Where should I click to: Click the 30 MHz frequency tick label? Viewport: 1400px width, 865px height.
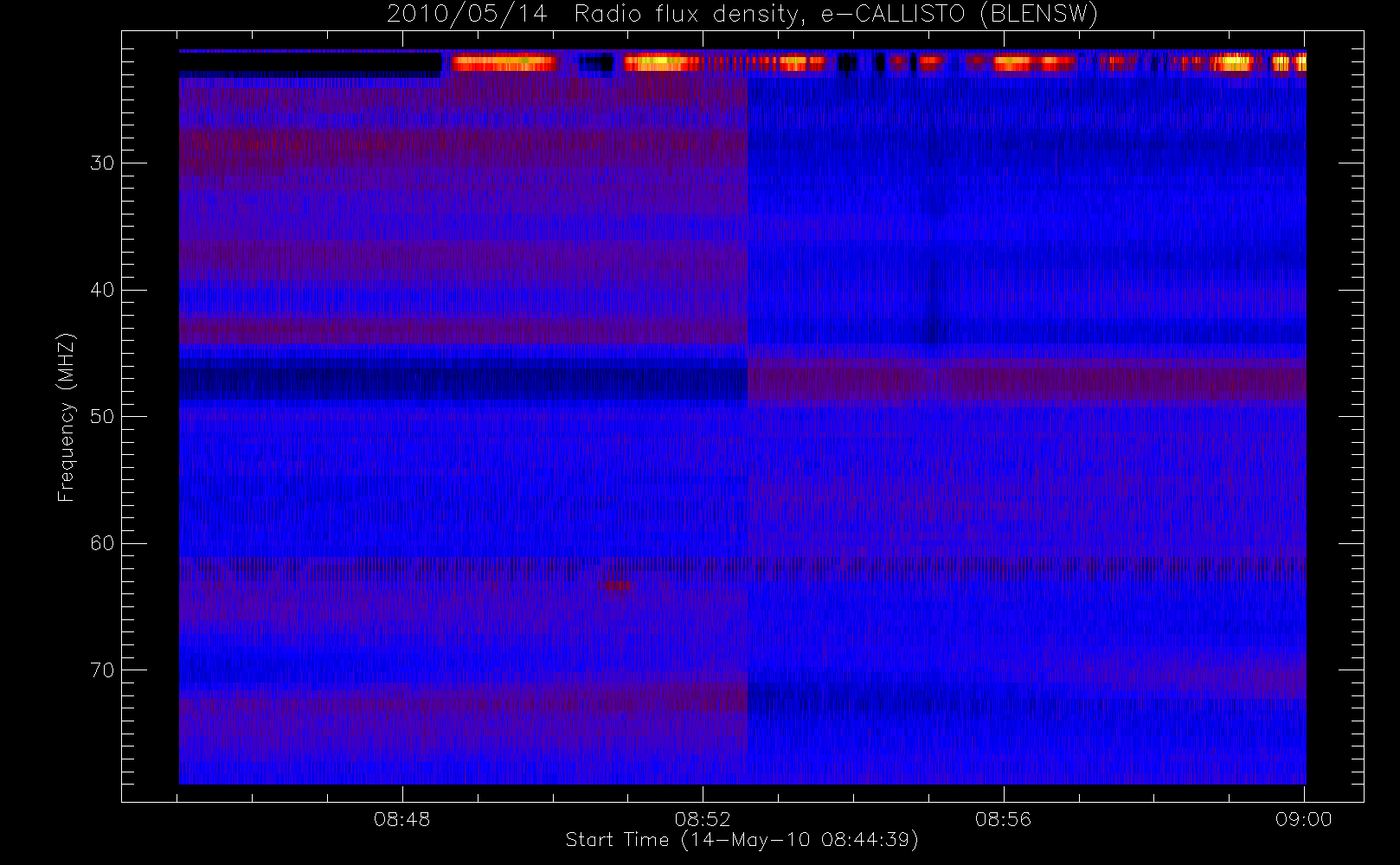coord(102,163)
